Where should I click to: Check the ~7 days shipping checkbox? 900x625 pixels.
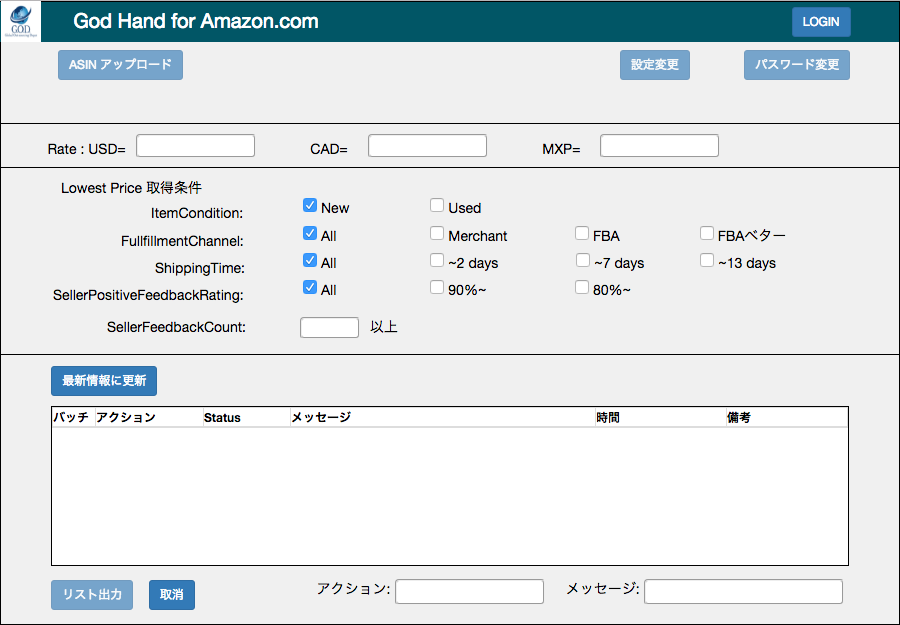pos(582,260)
